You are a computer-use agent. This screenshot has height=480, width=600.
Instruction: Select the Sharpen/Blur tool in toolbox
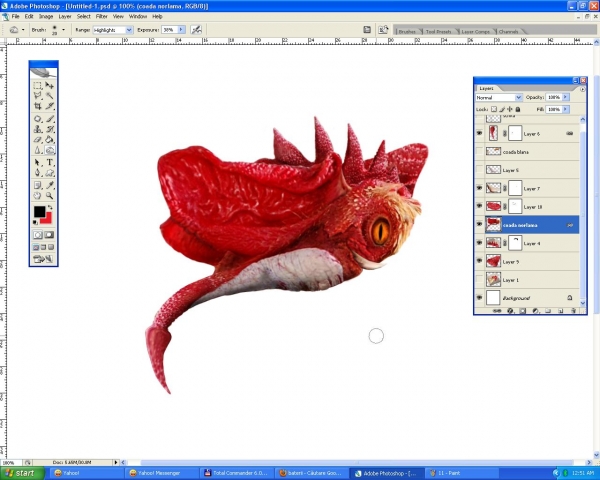point(38,150)
